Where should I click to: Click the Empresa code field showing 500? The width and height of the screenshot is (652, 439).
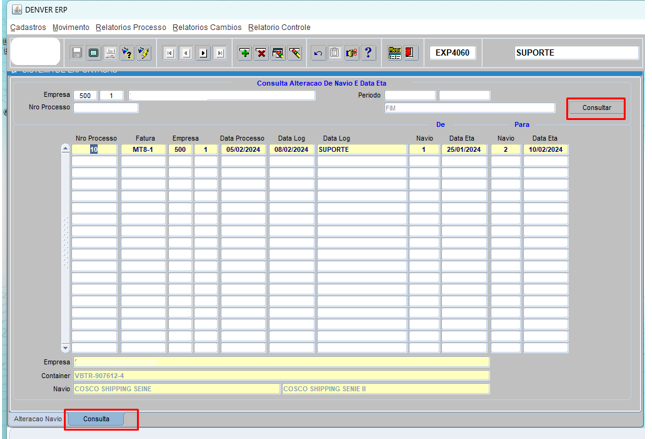coord(85,96)
